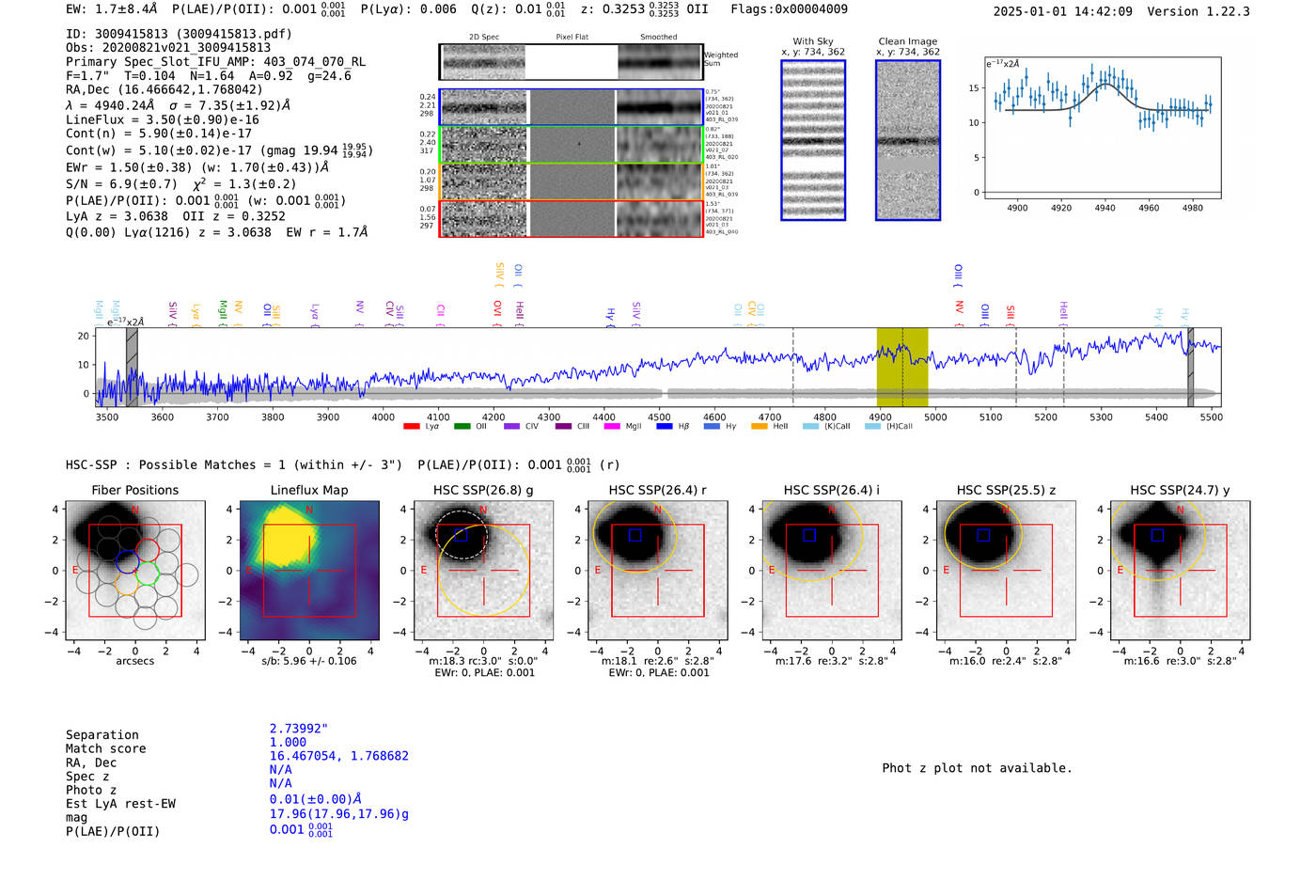
Task: Click the blue Separation value 2.73992"
Action: coord(298,729)
